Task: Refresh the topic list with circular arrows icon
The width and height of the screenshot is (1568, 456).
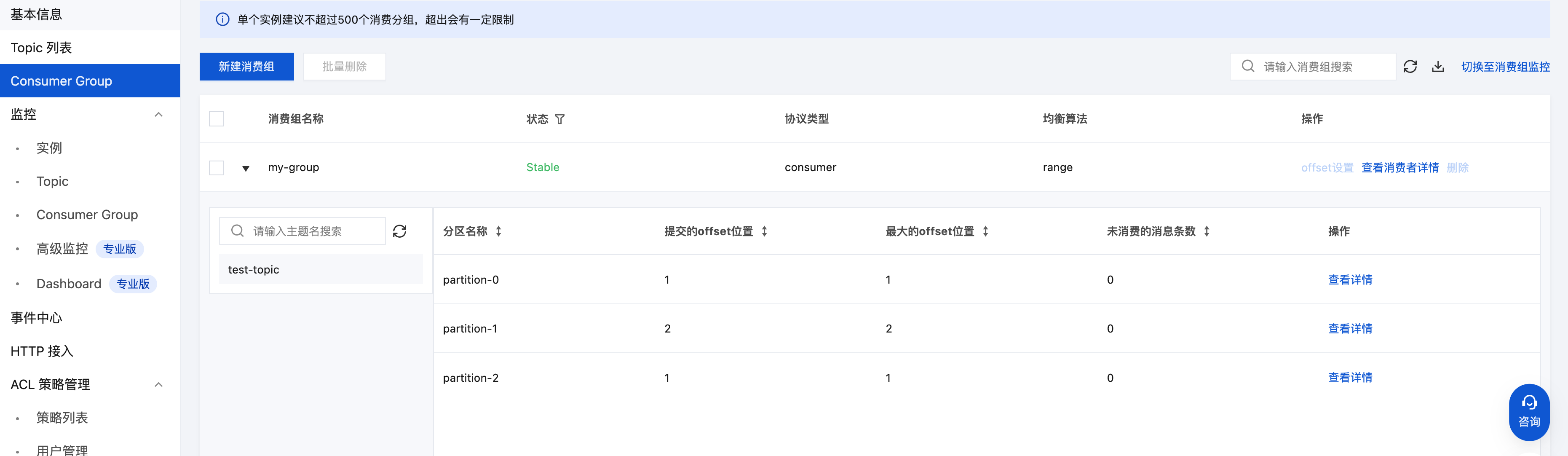Action: tap(399, 231)
